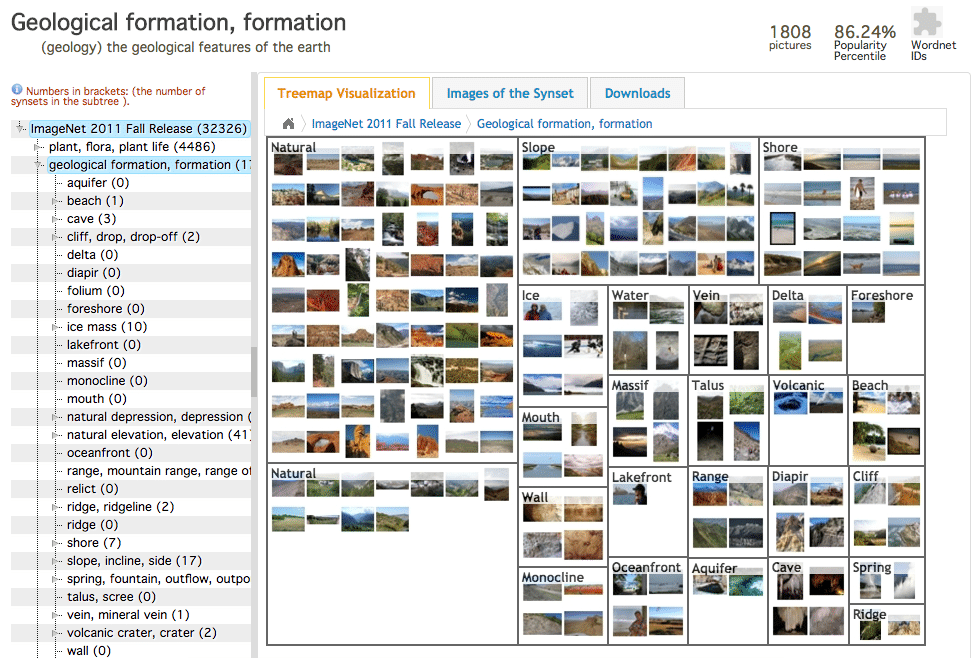Viewport: 980px width, 658px height.
Task: Select diapir (0) tree entry
Action: click(x=94, y=273)
